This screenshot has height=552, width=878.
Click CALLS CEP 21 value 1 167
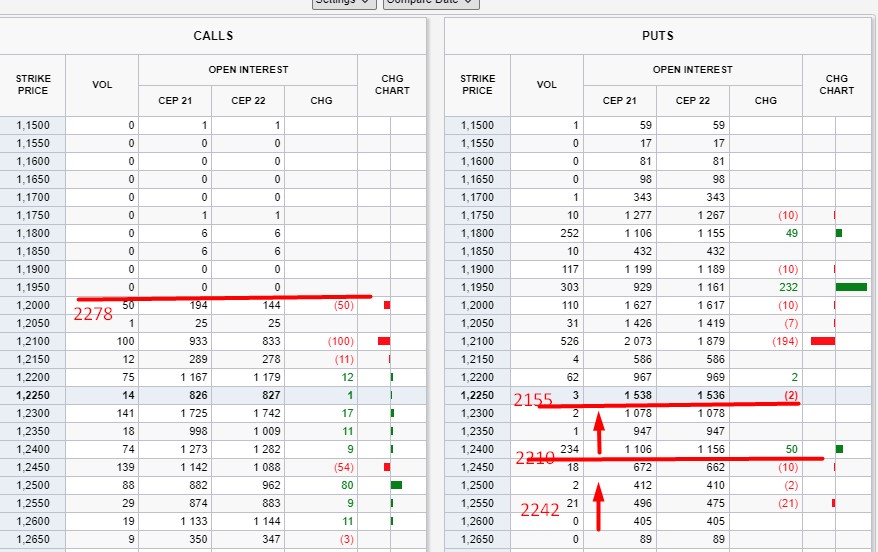(194, 377)
